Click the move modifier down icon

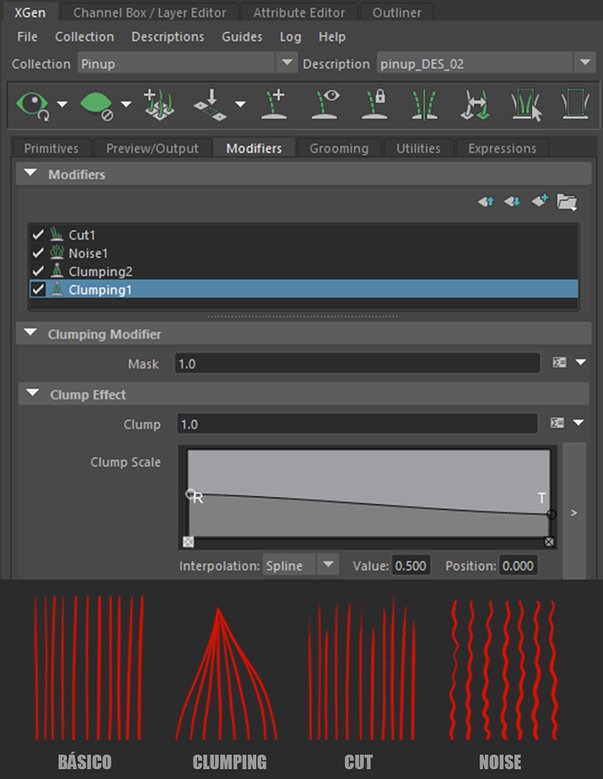click(x=512, y=202)
